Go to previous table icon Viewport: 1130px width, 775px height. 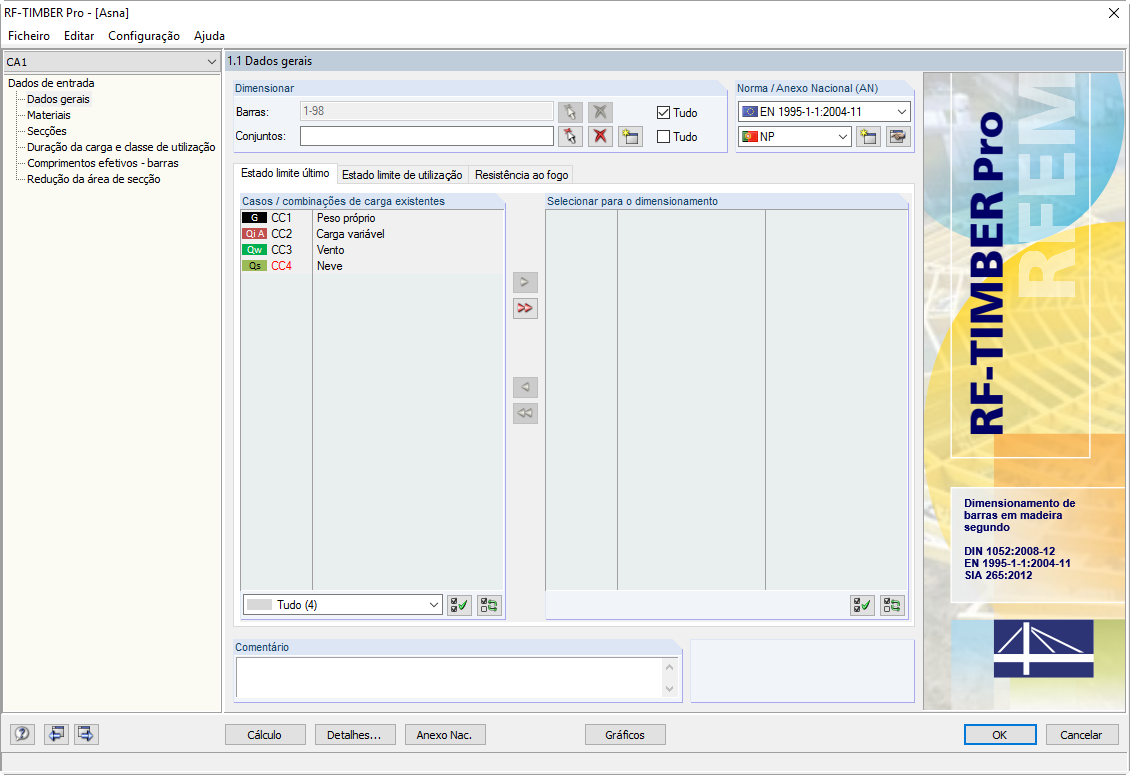(56, 734)
